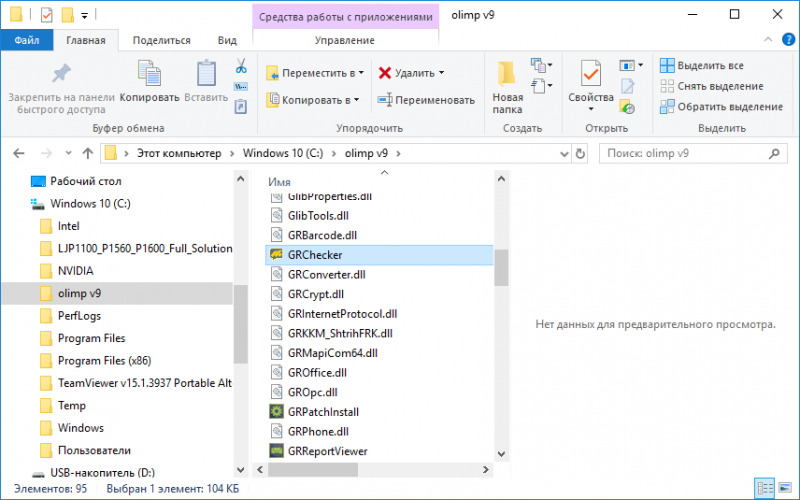
Task: Click the Поиск: olimp v9 search field
Action: [x=693, y=153]
